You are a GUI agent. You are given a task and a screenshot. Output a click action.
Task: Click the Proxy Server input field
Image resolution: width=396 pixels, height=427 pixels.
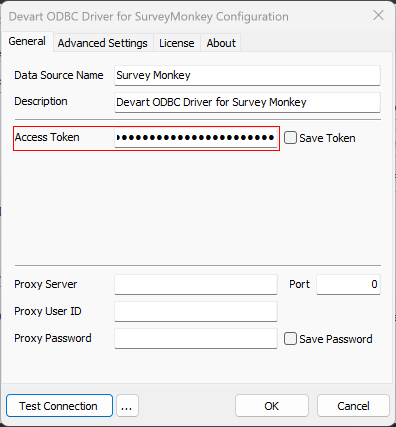pyautogui.click(x=196, y=284)
